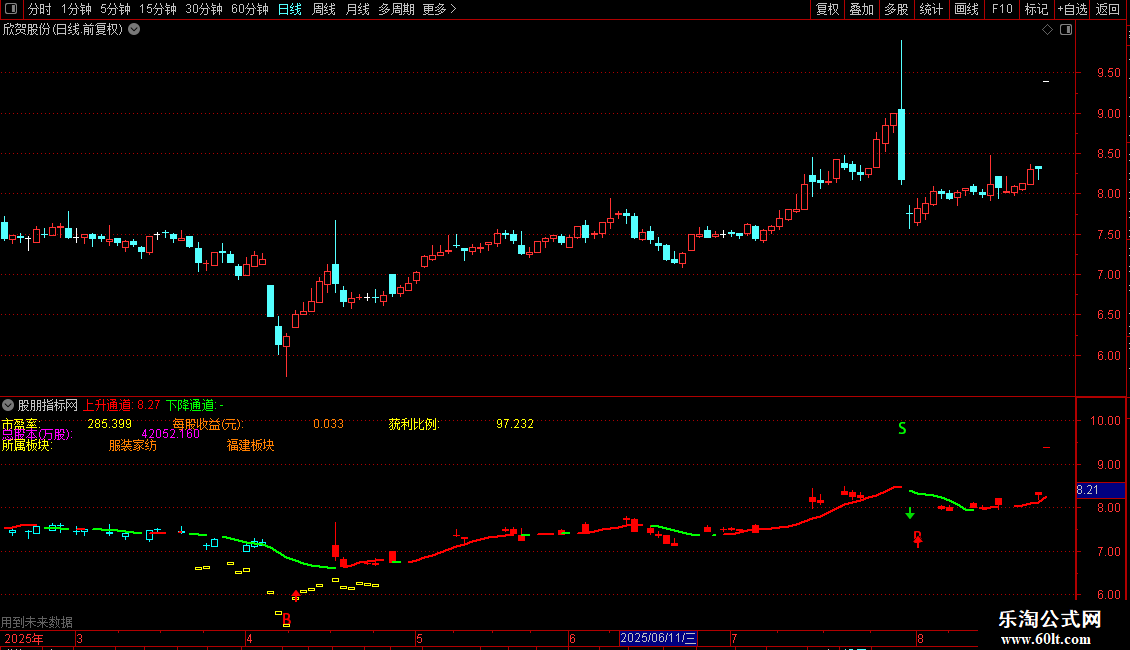The width and height of the screenshot is (1130, 650).
Task: Click the 叠加 overlay button
Action: (861, 9)
